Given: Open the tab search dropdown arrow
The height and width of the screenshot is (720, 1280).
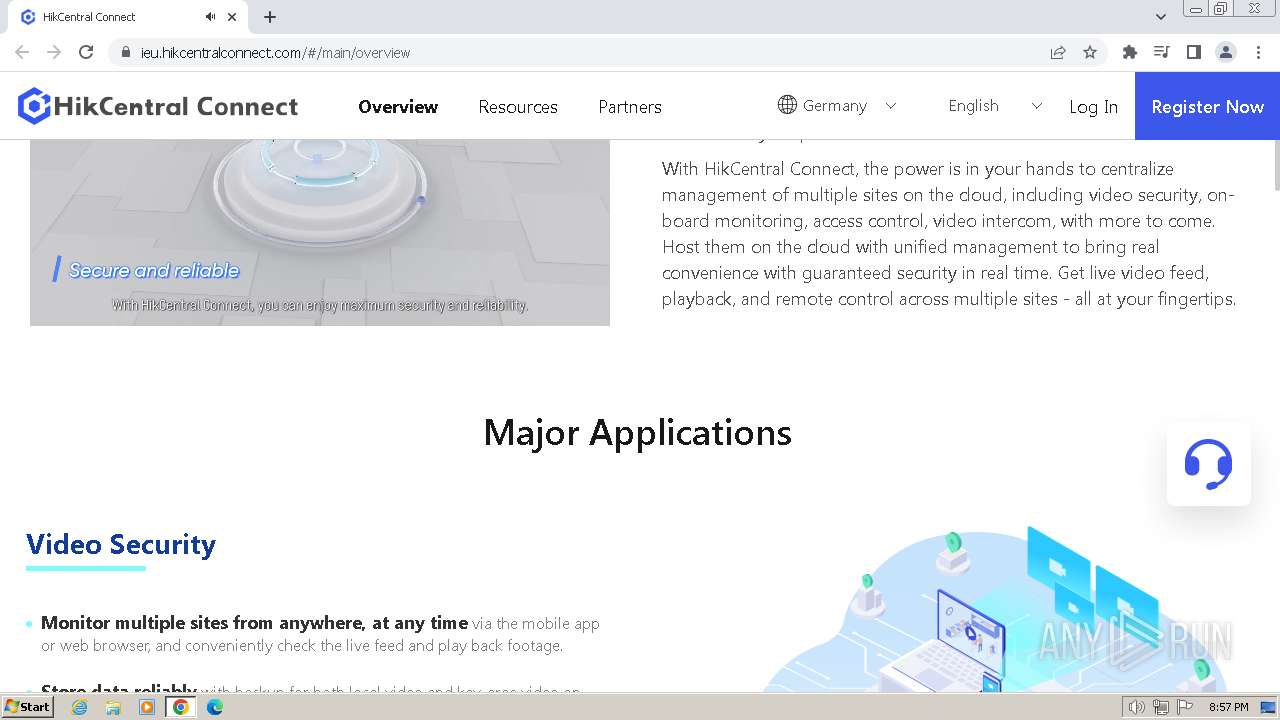Looking at the screenshot, I should coord(1161,17).
